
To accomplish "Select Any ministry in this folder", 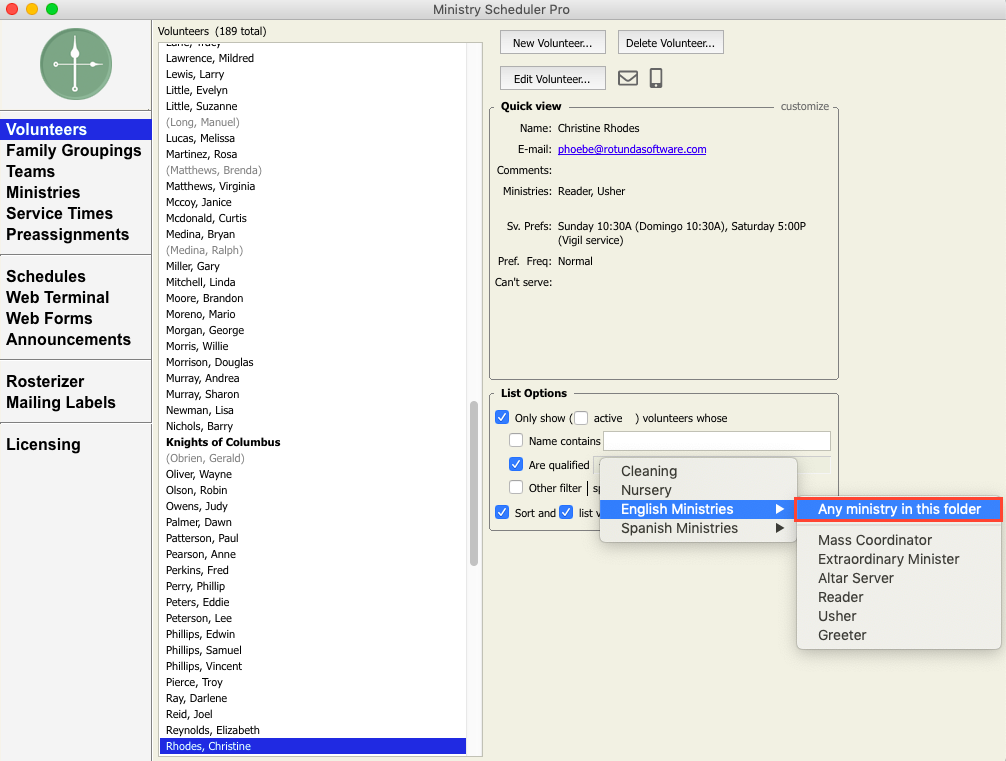I will (x=898, y=509).
